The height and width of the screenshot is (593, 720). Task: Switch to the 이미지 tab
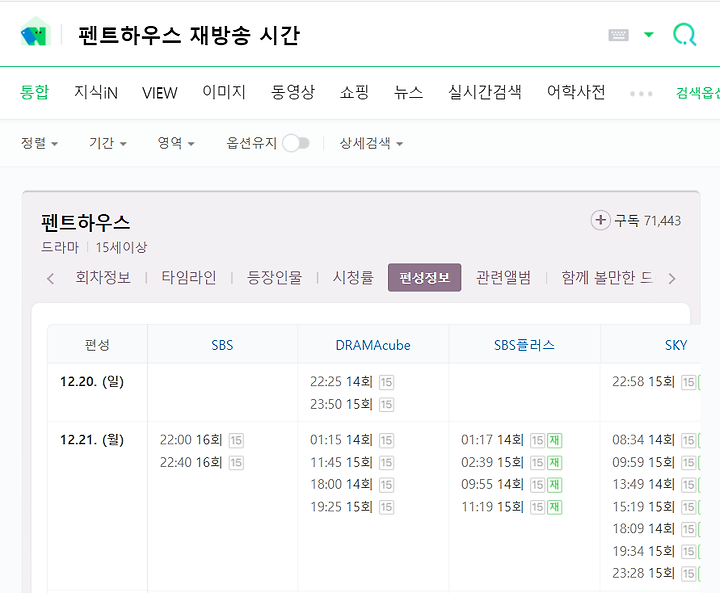[x=224, y=92]
